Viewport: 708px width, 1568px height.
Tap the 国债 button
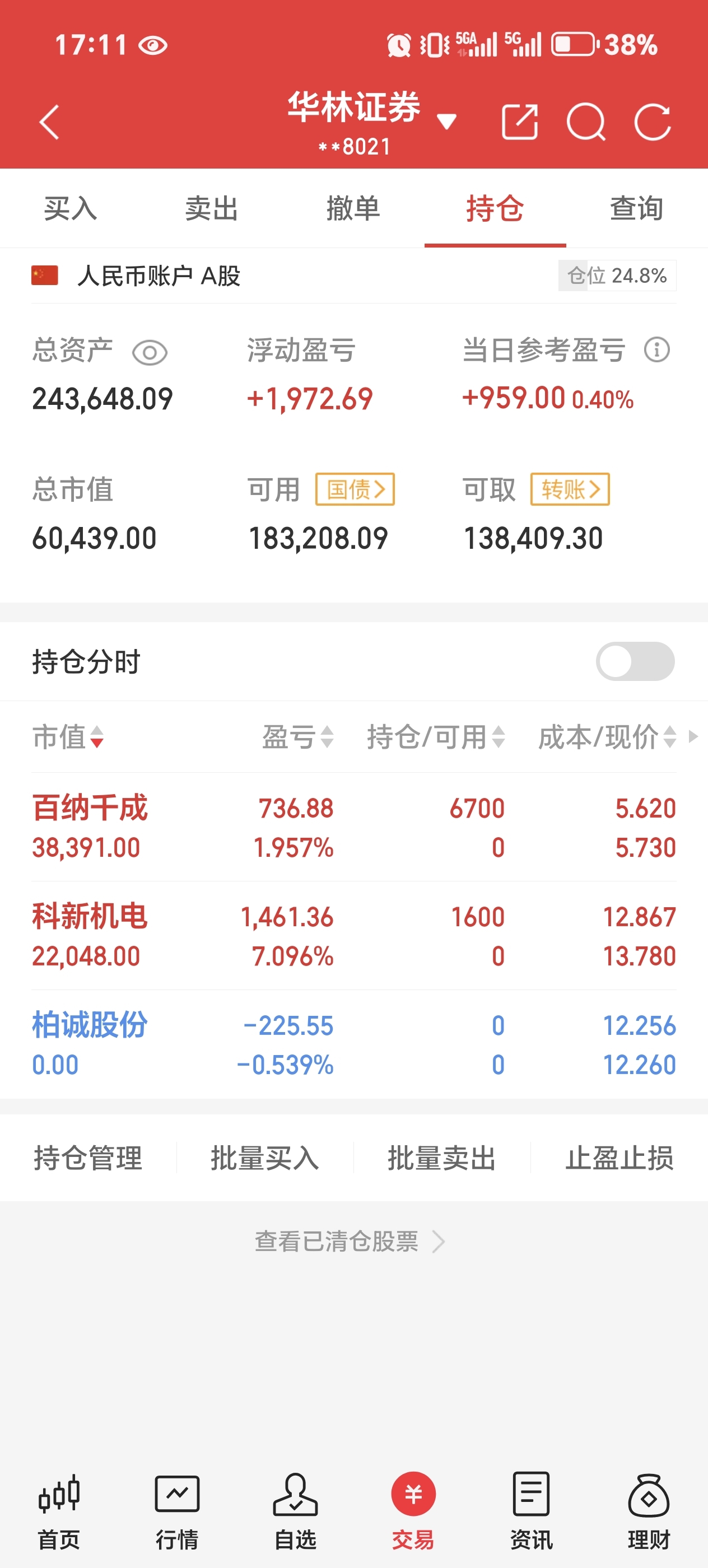355,489
